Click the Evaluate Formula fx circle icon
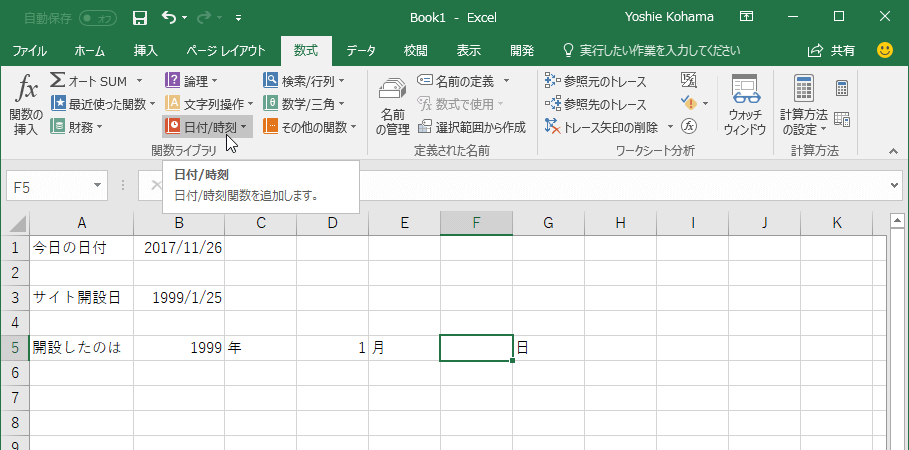 tap(688, 126)
